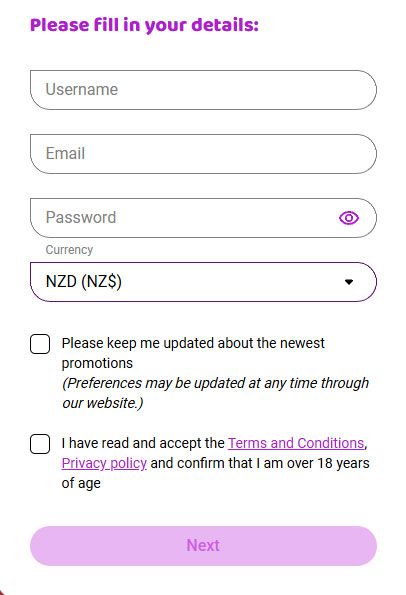The image size is (406, 595).
Task: Click the Next button
Action: (203, 546)
